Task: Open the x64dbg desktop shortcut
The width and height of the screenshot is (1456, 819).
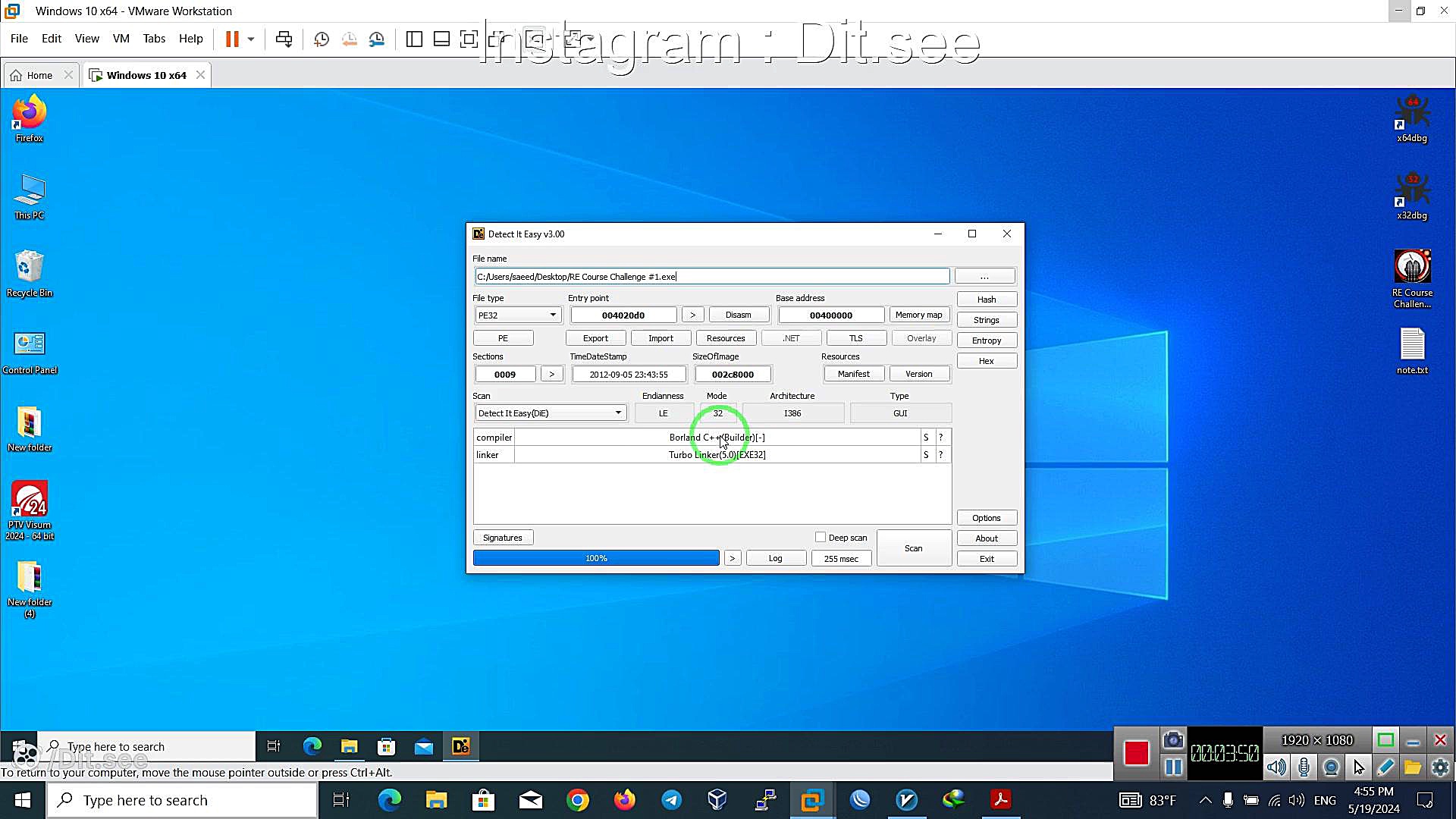Action: [1412, 119]
